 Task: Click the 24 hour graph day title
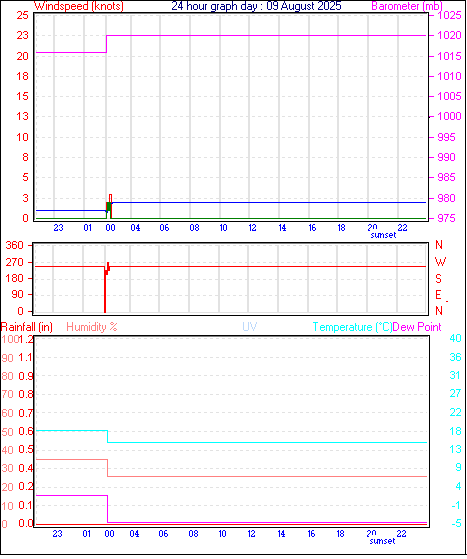pyautogui.click(x=256, y=6)
